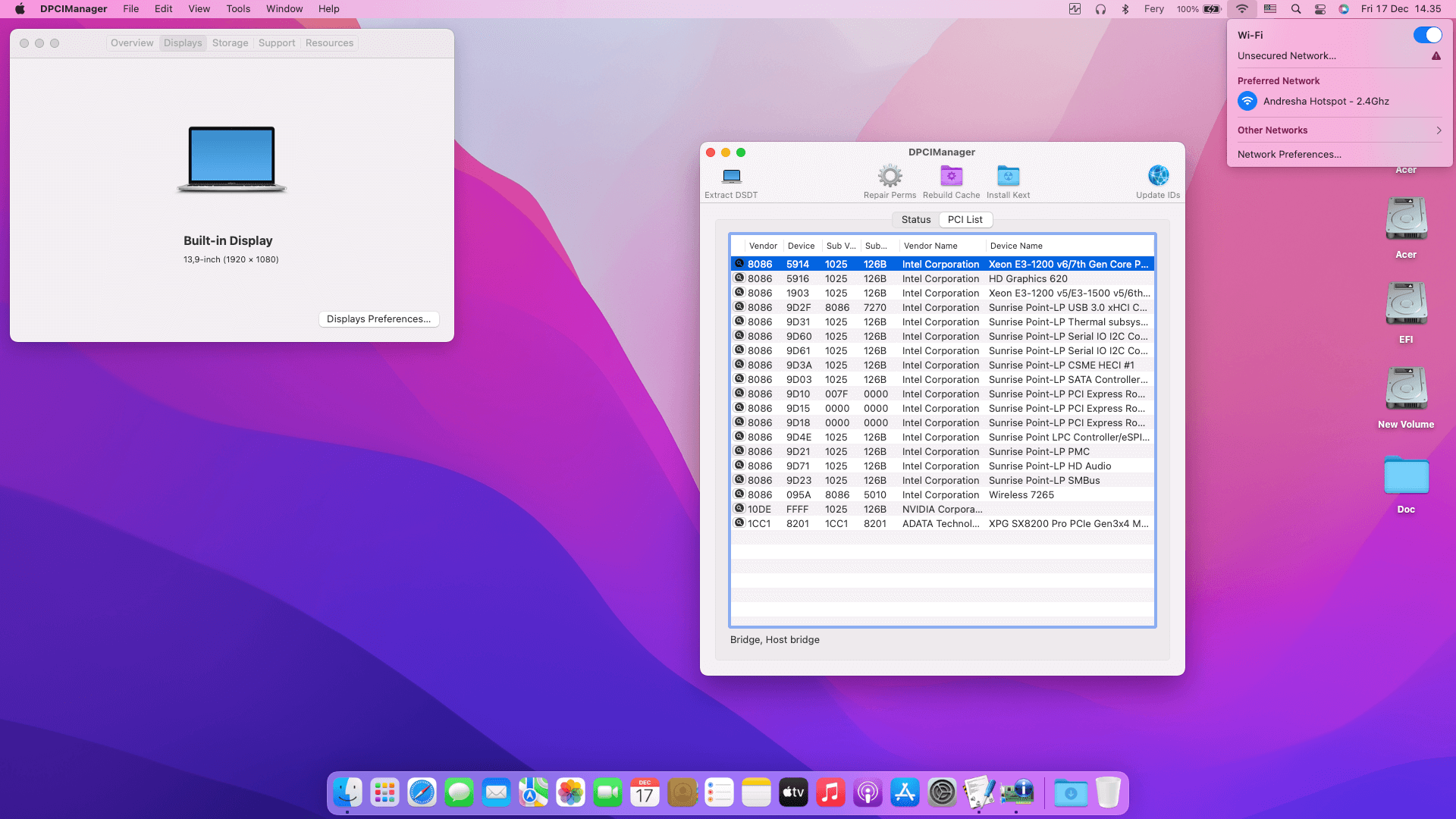
Task: Open Apple TV from the Dock
Action: (794, 792)
